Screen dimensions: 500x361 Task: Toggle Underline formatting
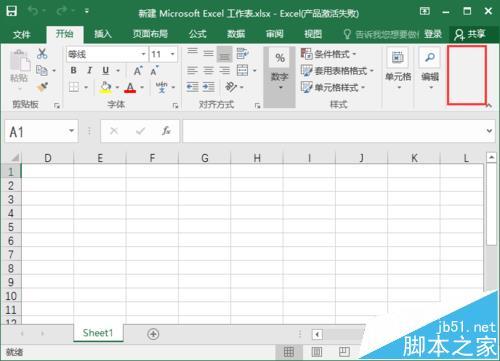click(106, 70)
